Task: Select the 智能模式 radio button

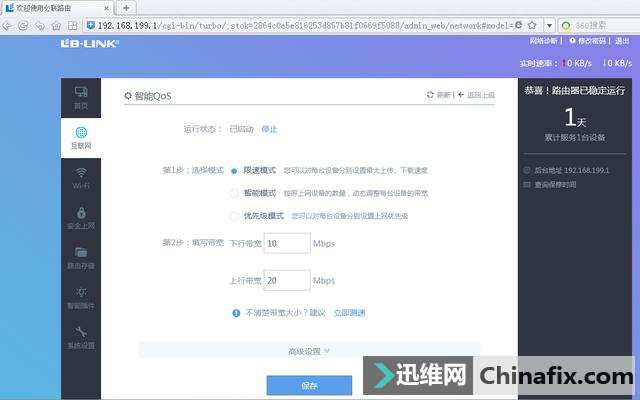Action: [x=234, y=192]
